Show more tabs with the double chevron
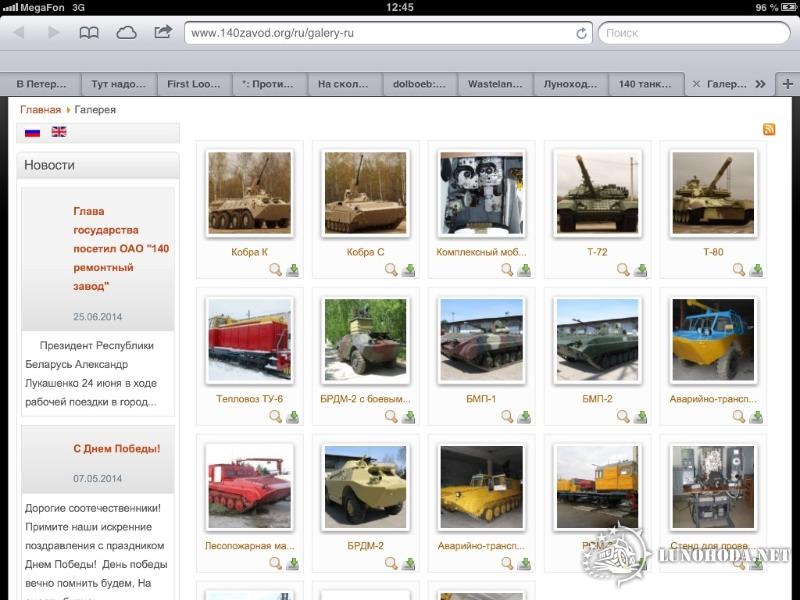Image resolution: width=800 pixels, height=600 pixels. (x=760, y=84)
